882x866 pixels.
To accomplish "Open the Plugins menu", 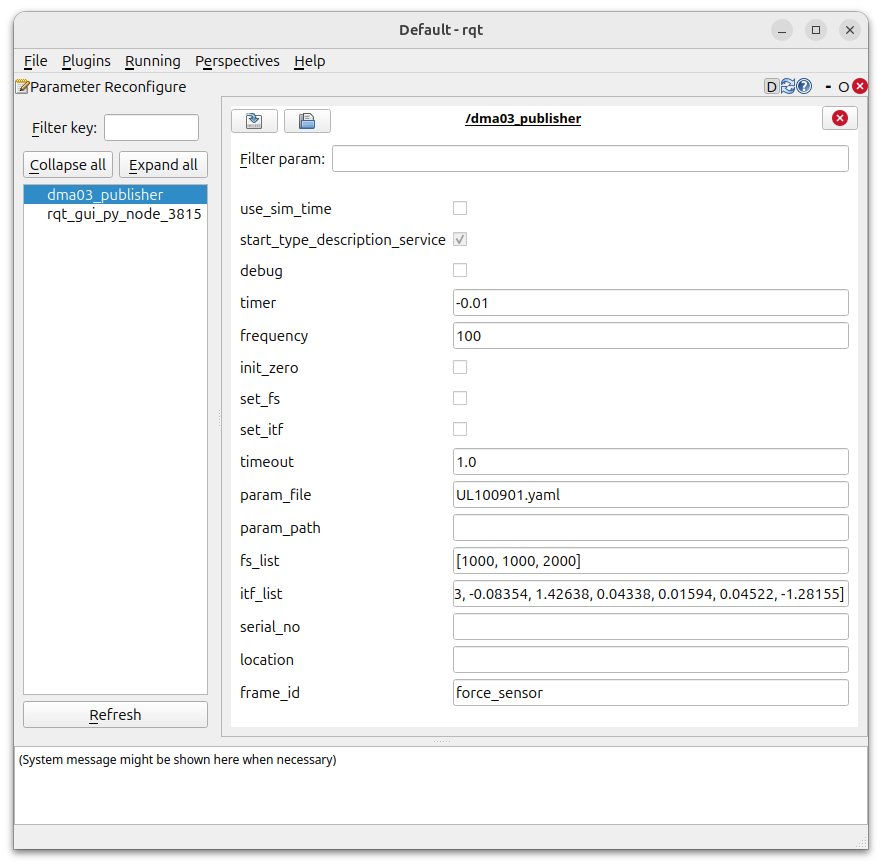I will 86,61.
